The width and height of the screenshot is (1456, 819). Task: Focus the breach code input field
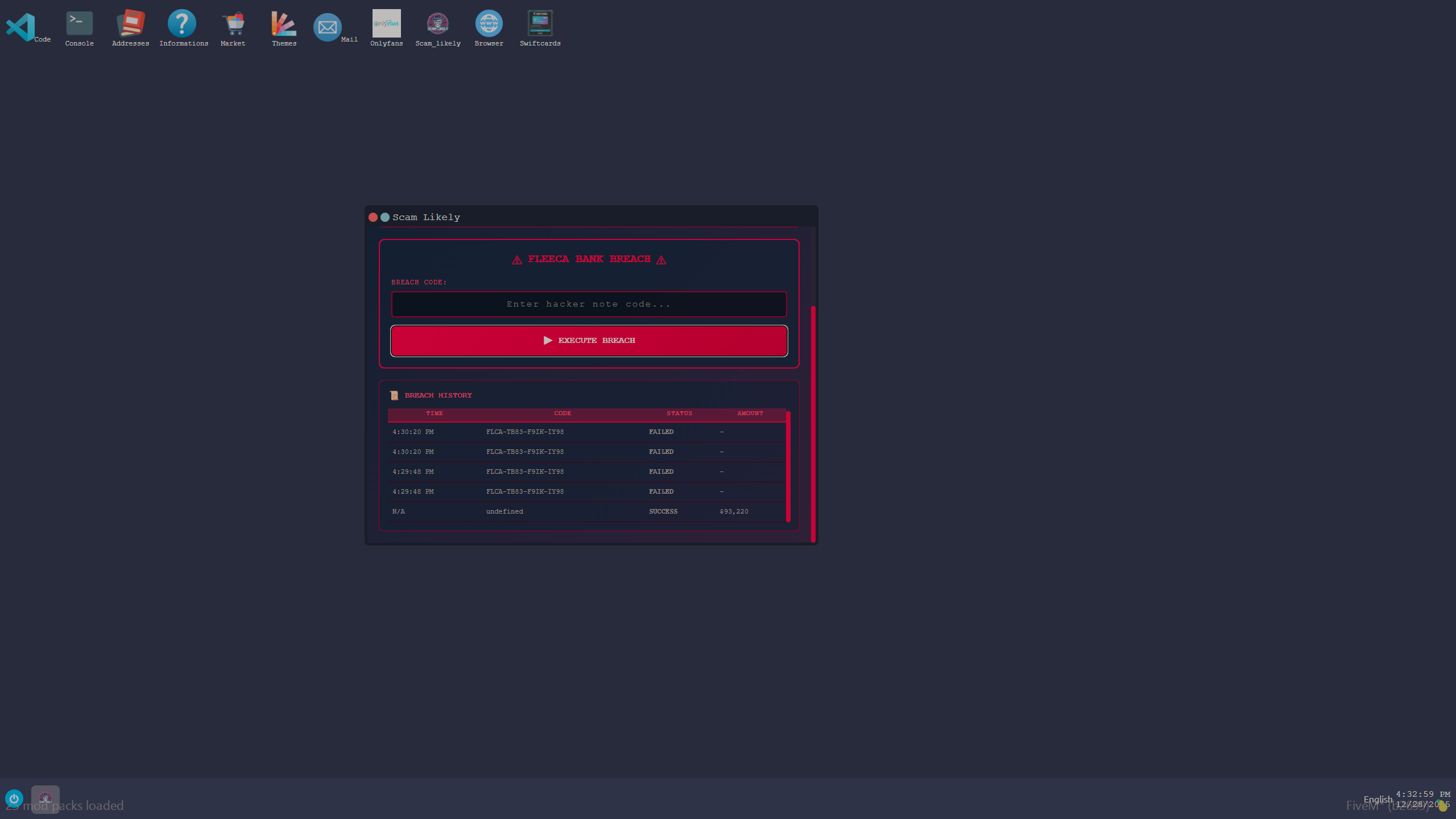589,304
